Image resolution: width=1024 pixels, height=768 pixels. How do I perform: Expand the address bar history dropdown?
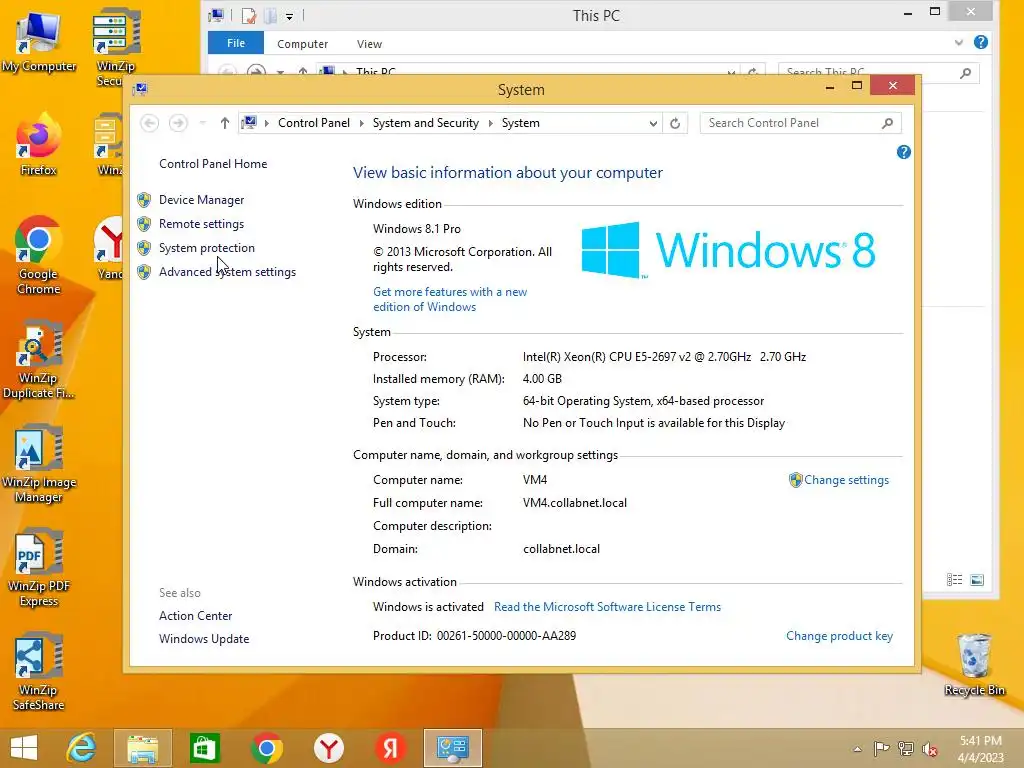[652, 123]
